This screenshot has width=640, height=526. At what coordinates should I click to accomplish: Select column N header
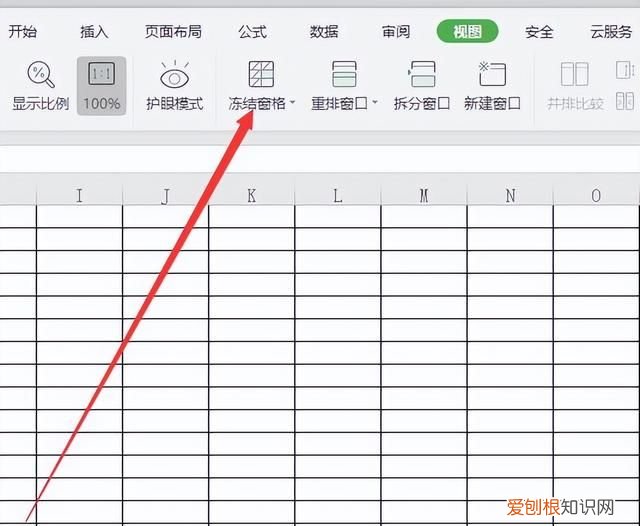[510, 195]
